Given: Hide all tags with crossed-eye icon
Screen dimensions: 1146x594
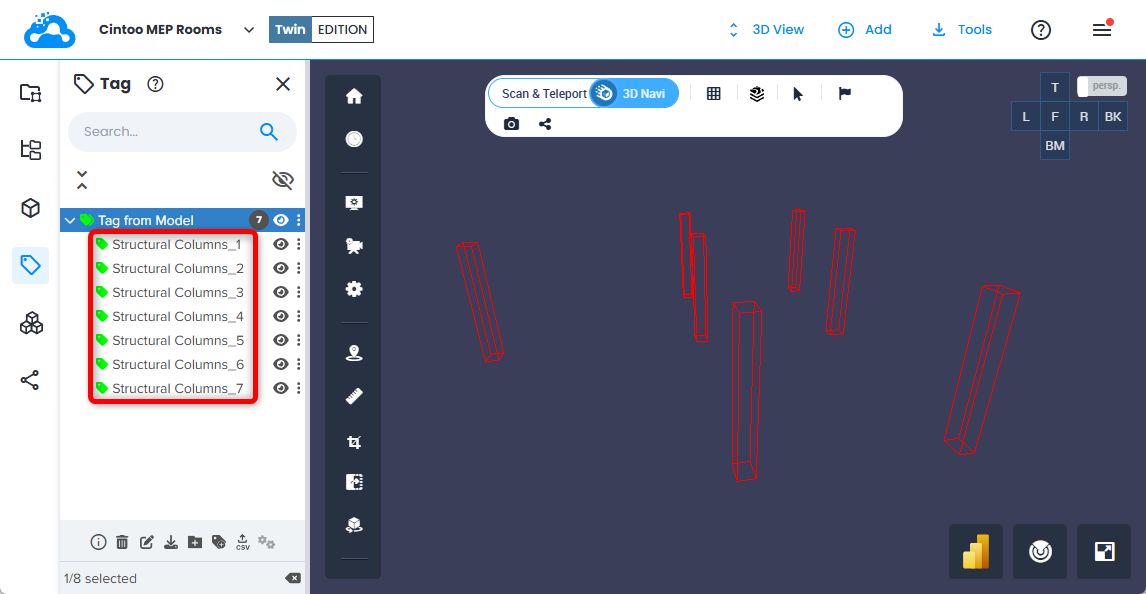Looking at the screenshot, I should tap(283, 180).
